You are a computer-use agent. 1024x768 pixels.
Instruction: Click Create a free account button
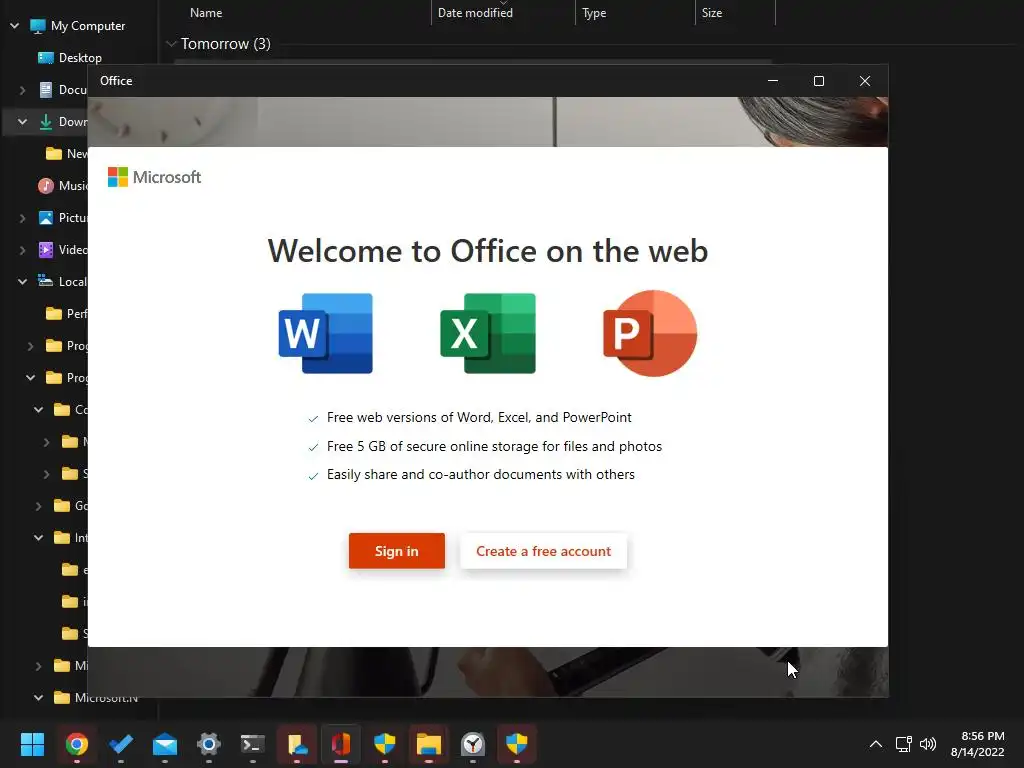(543, 551)
